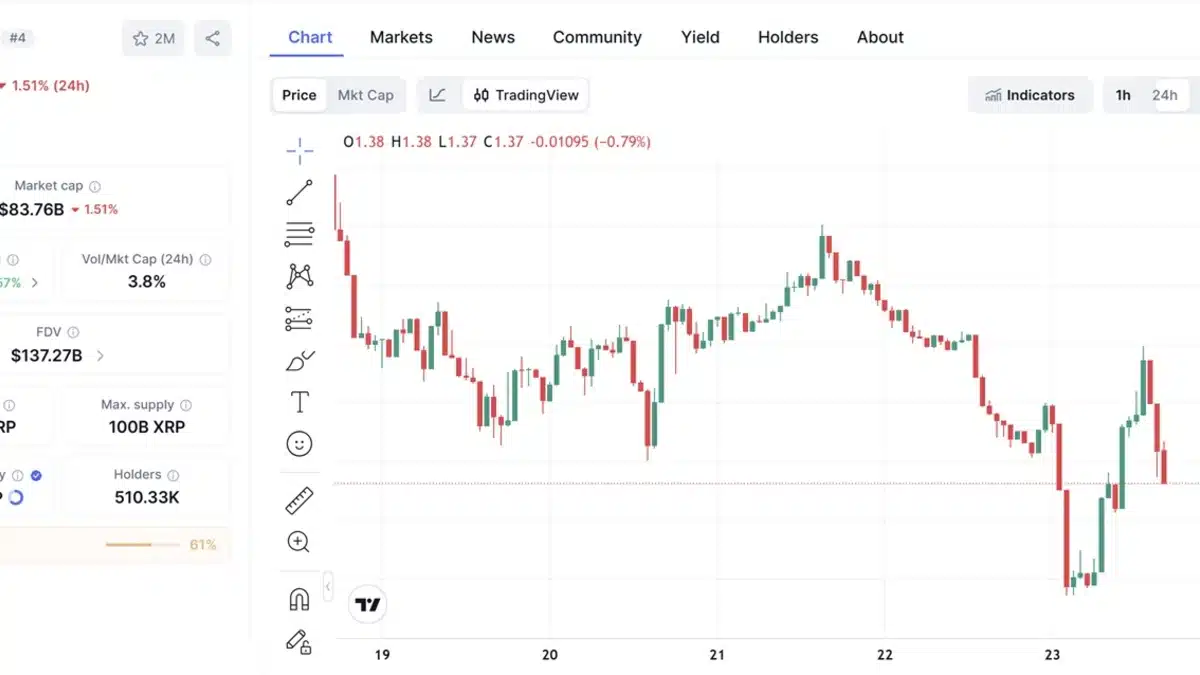This screenshot has width=1200, height=675.
Task: Open the 1h timeframe selector
Action: (1122, 95)
